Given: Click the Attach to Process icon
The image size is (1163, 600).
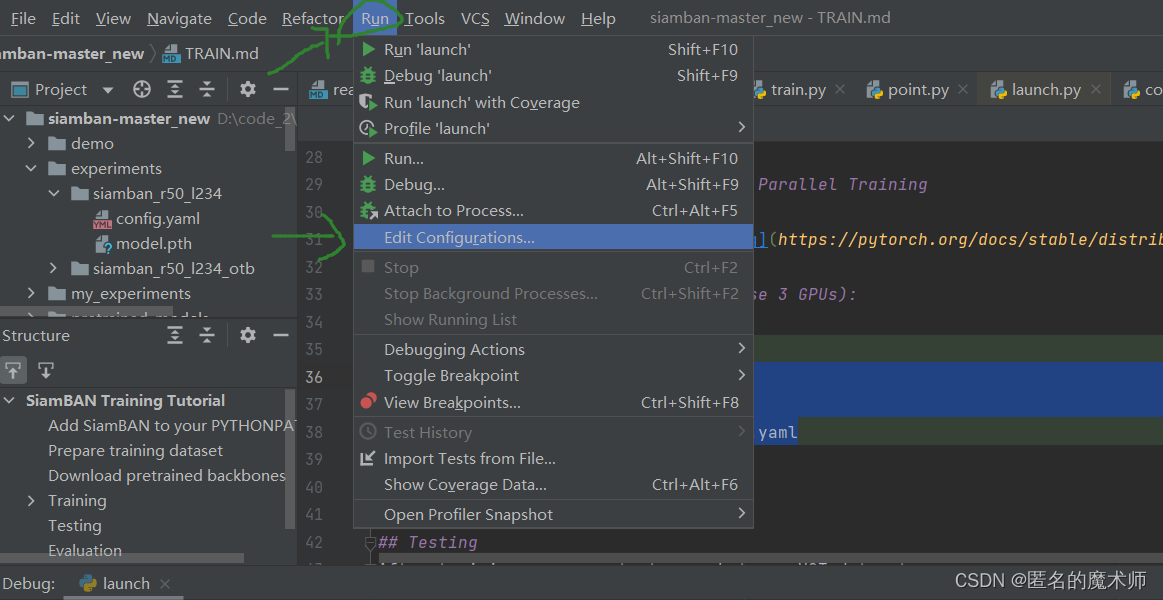Looking at the screenshot, I should [369, 210].
